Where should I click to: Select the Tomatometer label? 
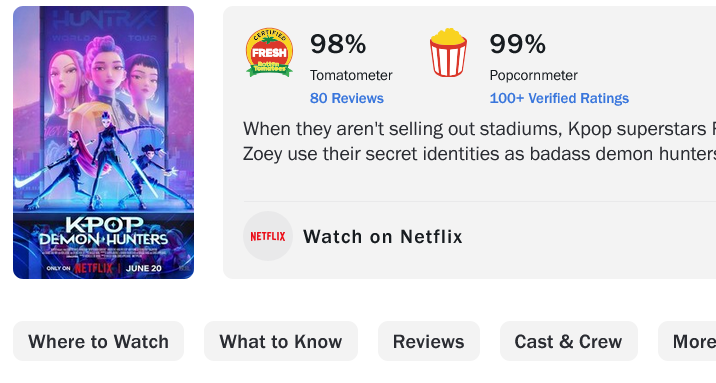point(351,75)
